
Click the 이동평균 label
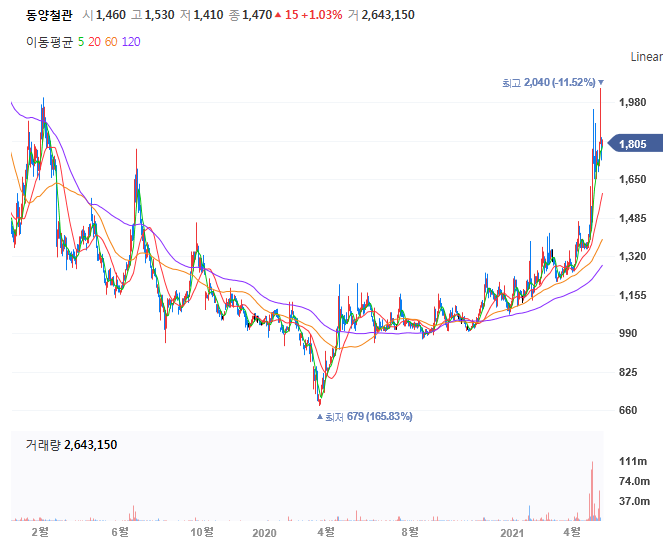point(49,42)
